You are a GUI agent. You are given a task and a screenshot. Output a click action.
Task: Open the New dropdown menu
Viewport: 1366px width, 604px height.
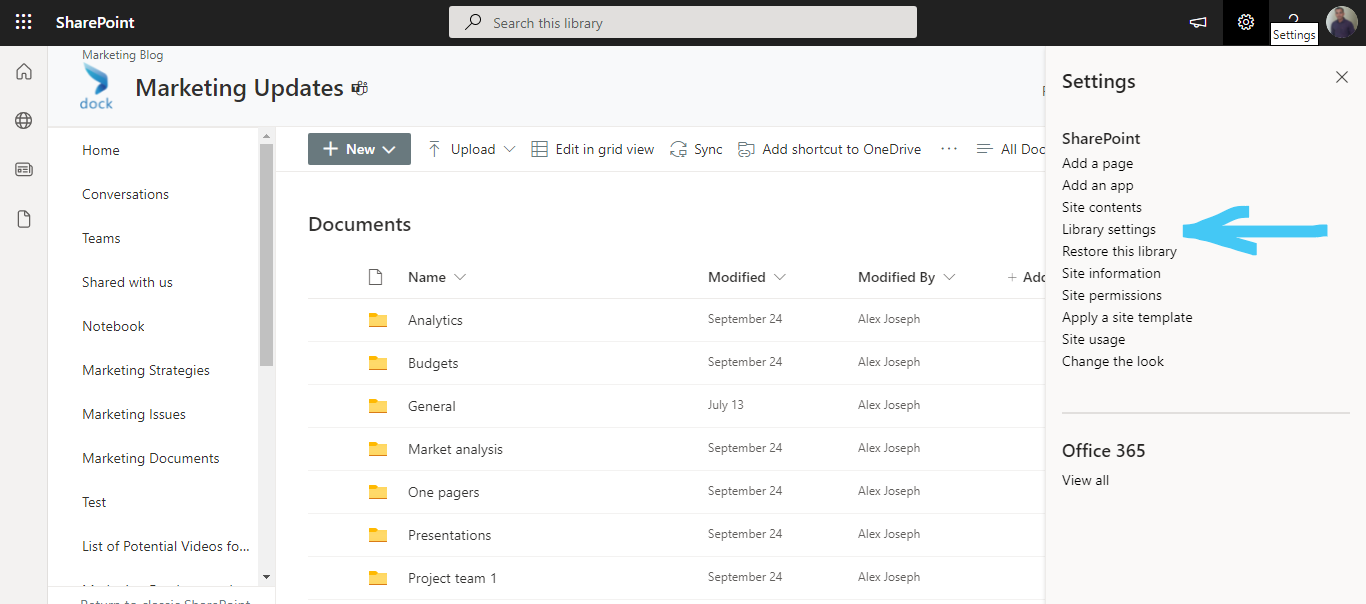[358, 148]
